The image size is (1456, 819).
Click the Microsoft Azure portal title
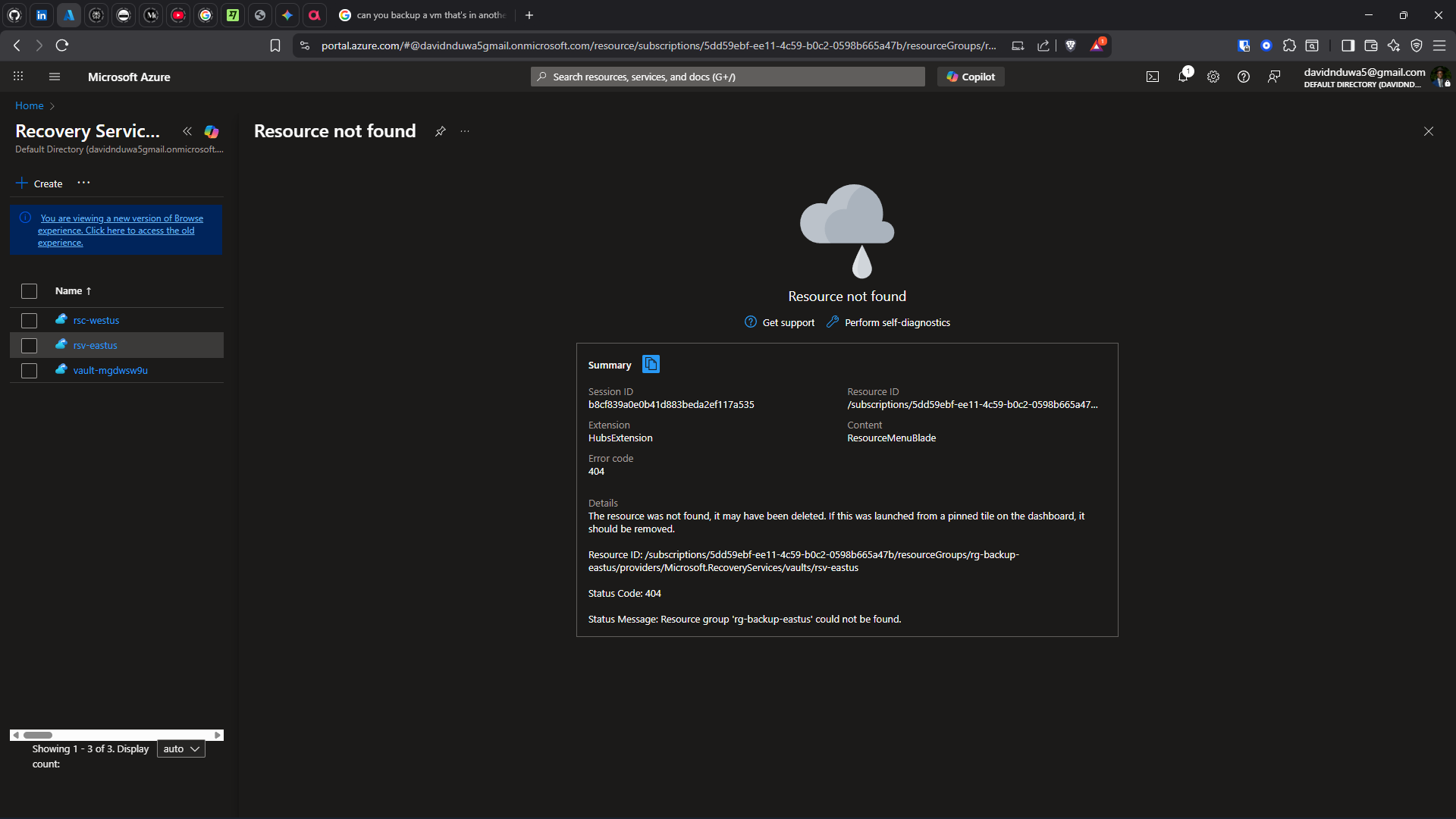click(x=129, y=77)
